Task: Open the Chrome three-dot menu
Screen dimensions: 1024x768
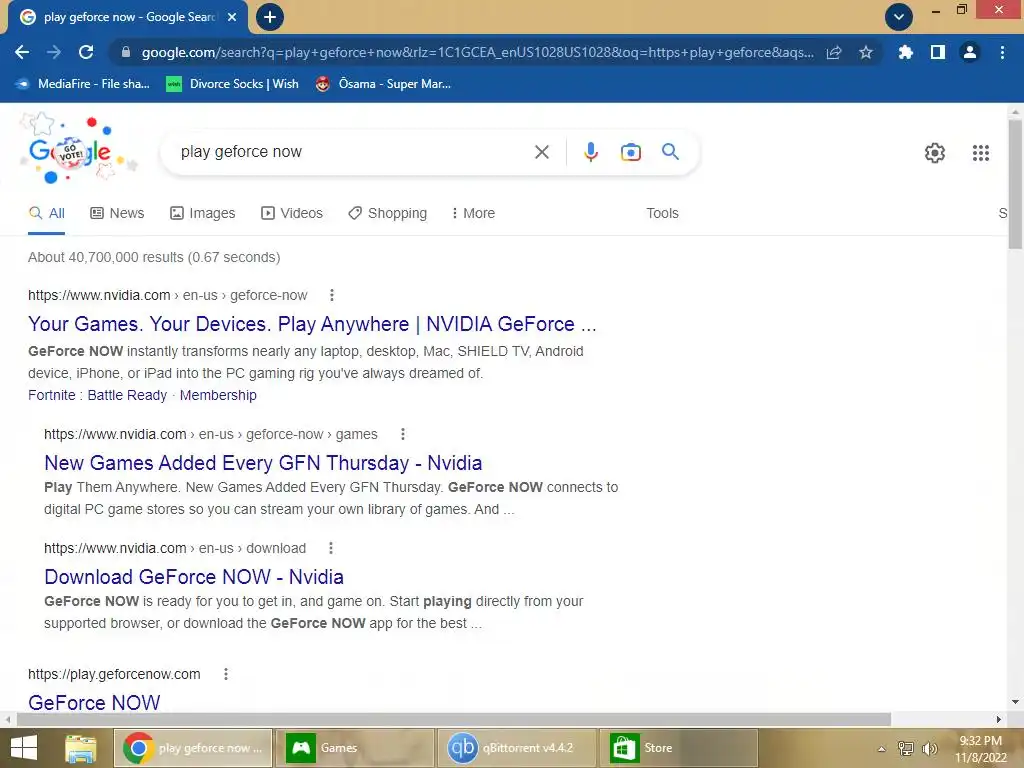Action: click(1002, 52)
